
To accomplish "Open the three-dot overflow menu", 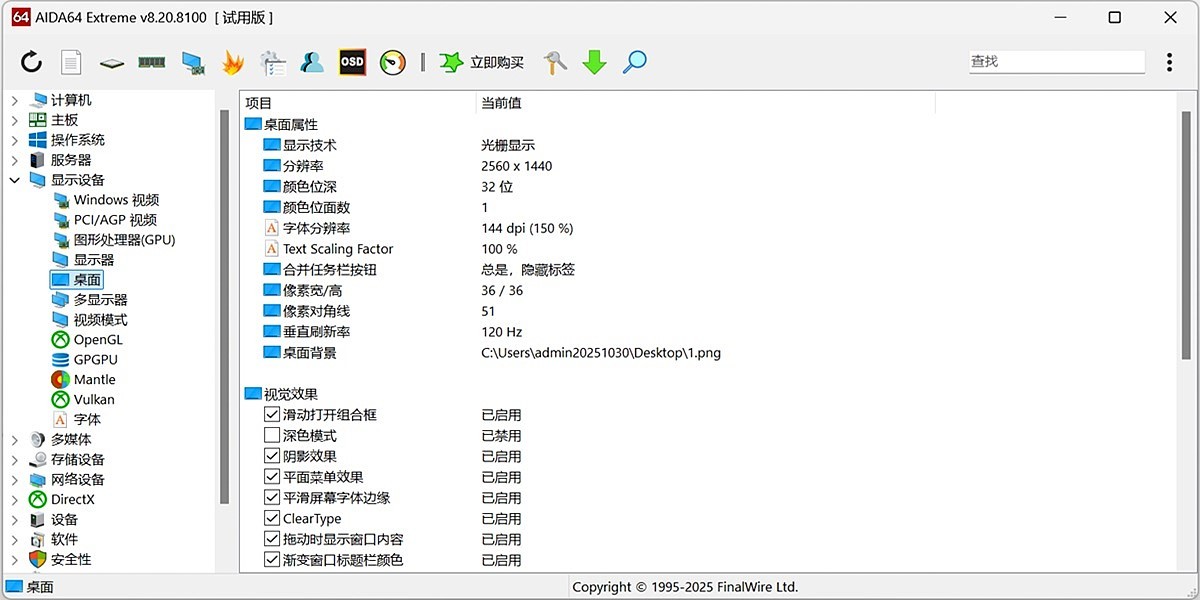I will 1169,61.
